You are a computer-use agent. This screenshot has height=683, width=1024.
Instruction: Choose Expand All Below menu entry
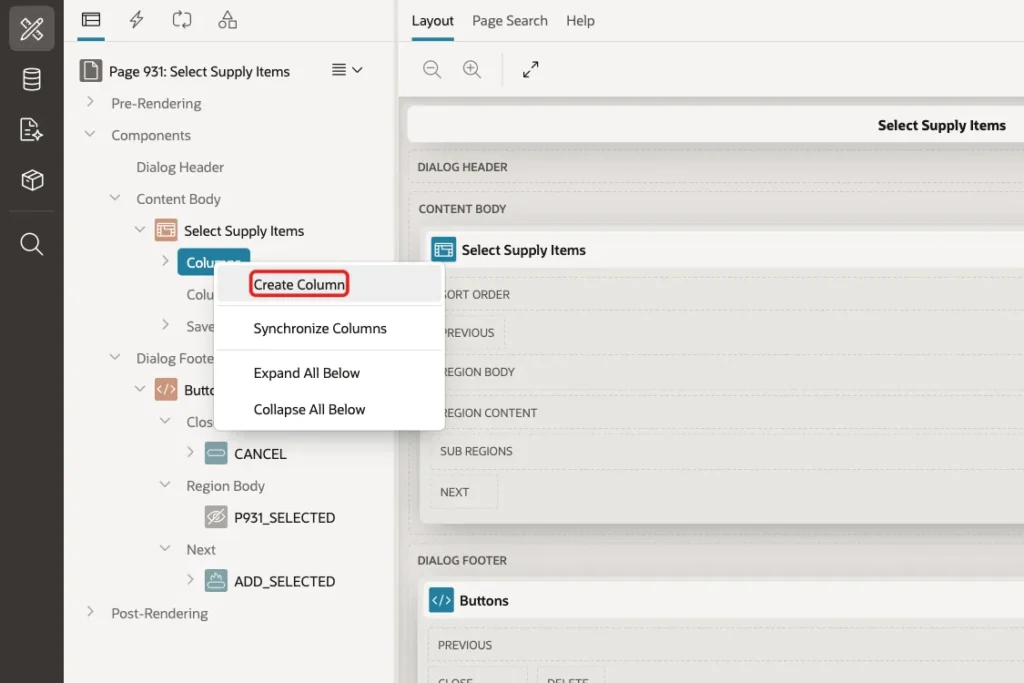click(306, 373)
